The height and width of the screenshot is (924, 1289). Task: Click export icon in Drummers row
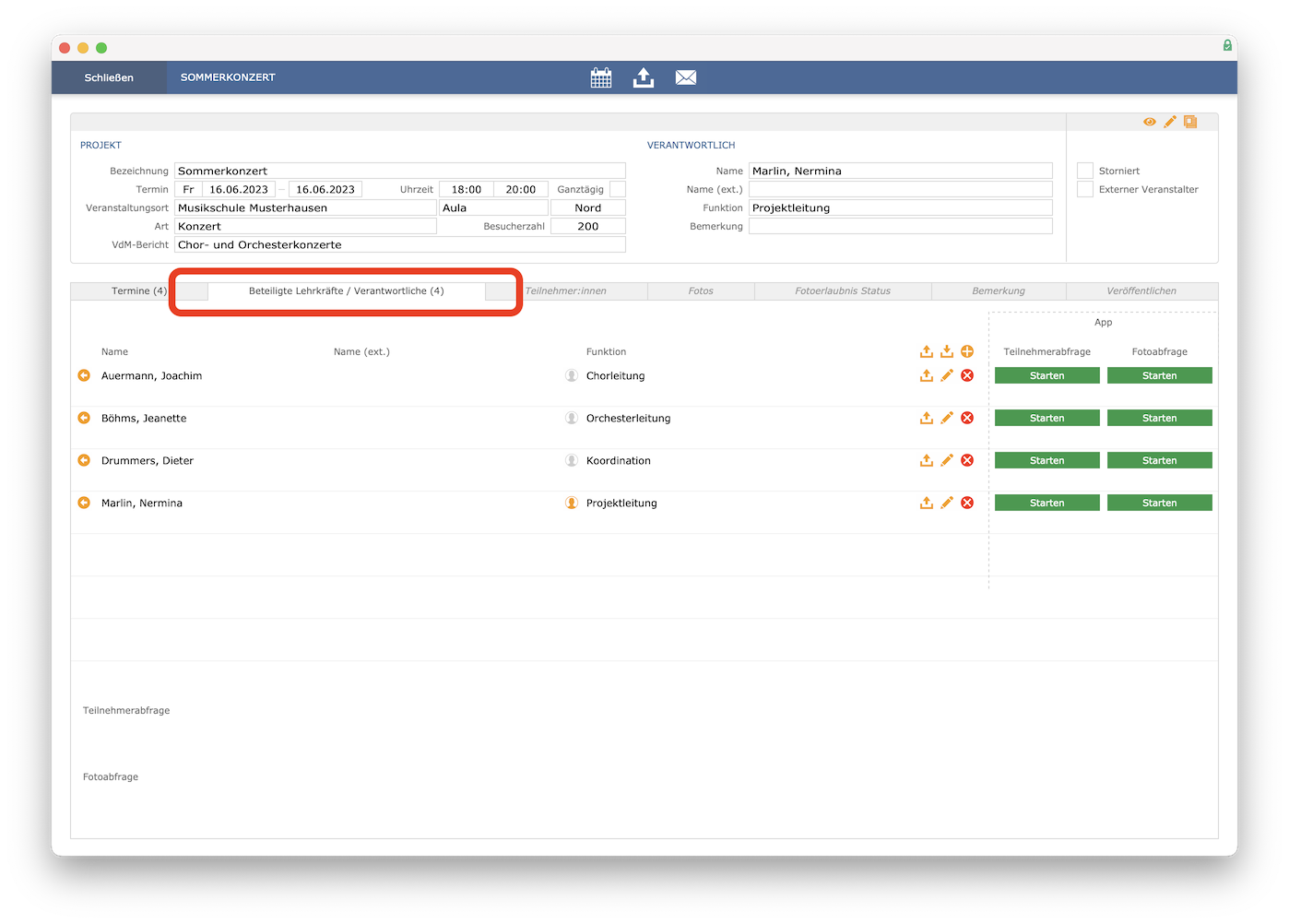(927, 460)
